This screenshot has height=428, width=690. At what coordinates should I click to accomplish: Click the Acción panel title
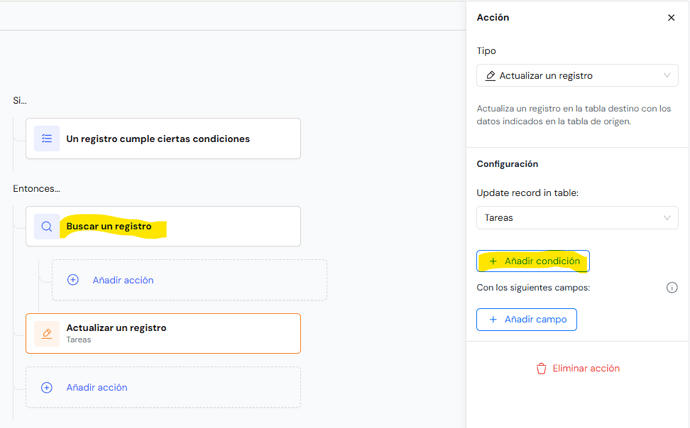click(493, 18)
